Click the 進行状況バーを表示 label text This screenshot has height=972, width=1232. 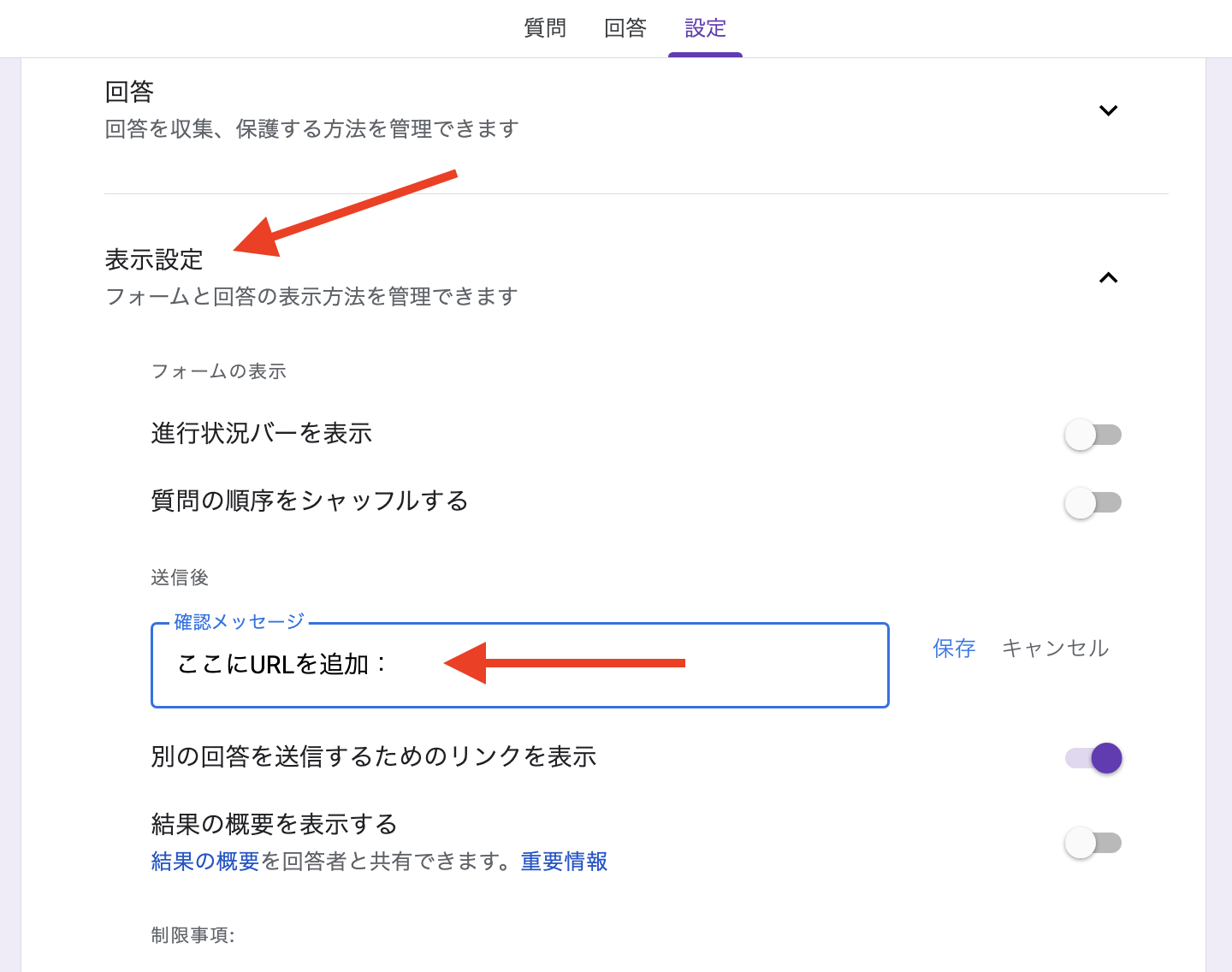[x=262, y=434]
